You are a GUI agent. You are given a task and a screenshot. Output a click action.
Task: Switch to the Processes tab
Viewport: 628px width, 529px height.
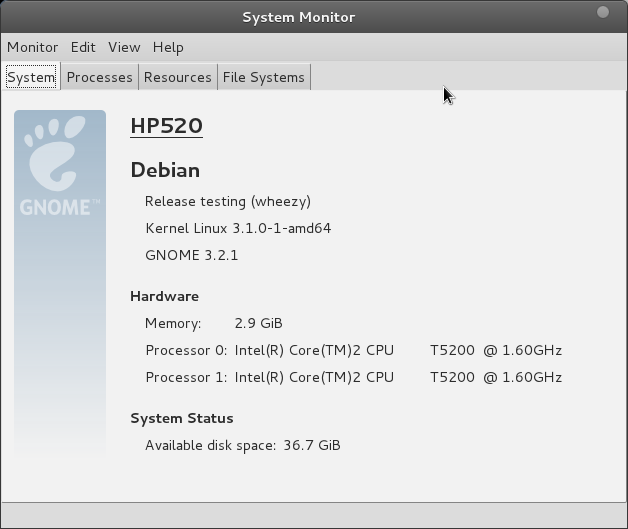[99, 77]
